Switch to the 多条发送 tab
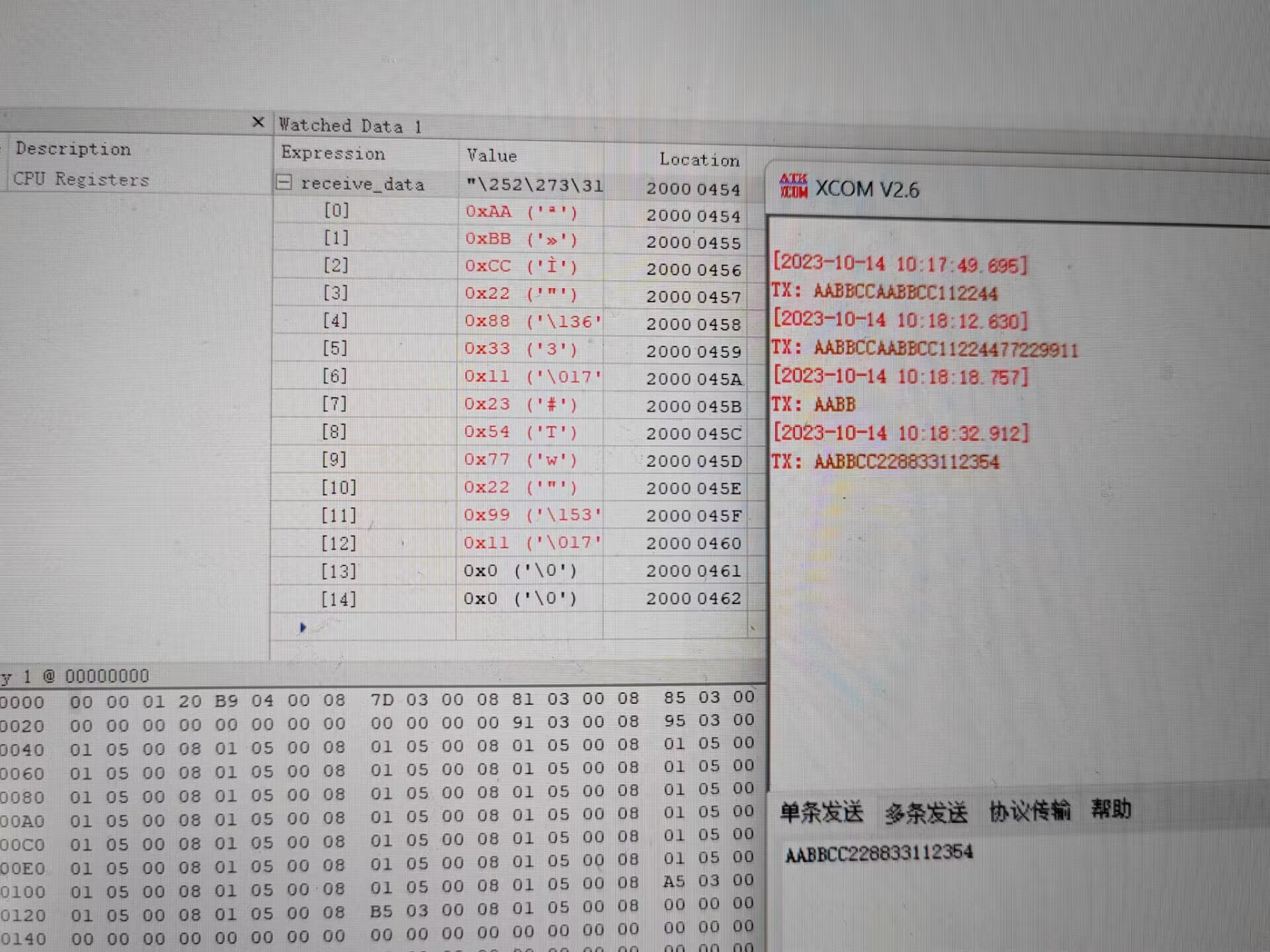This screenshot has width=1270, height=952. coord(926,813)
